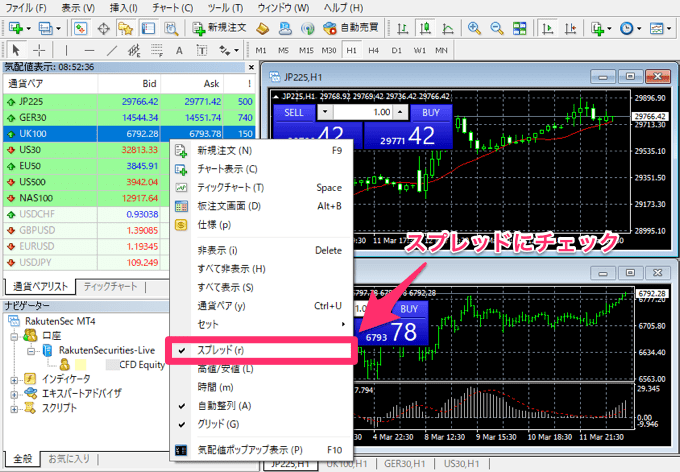This screenshot has width=680, height=472.
Task: Expand the セット submenu arrow
Action: 343,324
